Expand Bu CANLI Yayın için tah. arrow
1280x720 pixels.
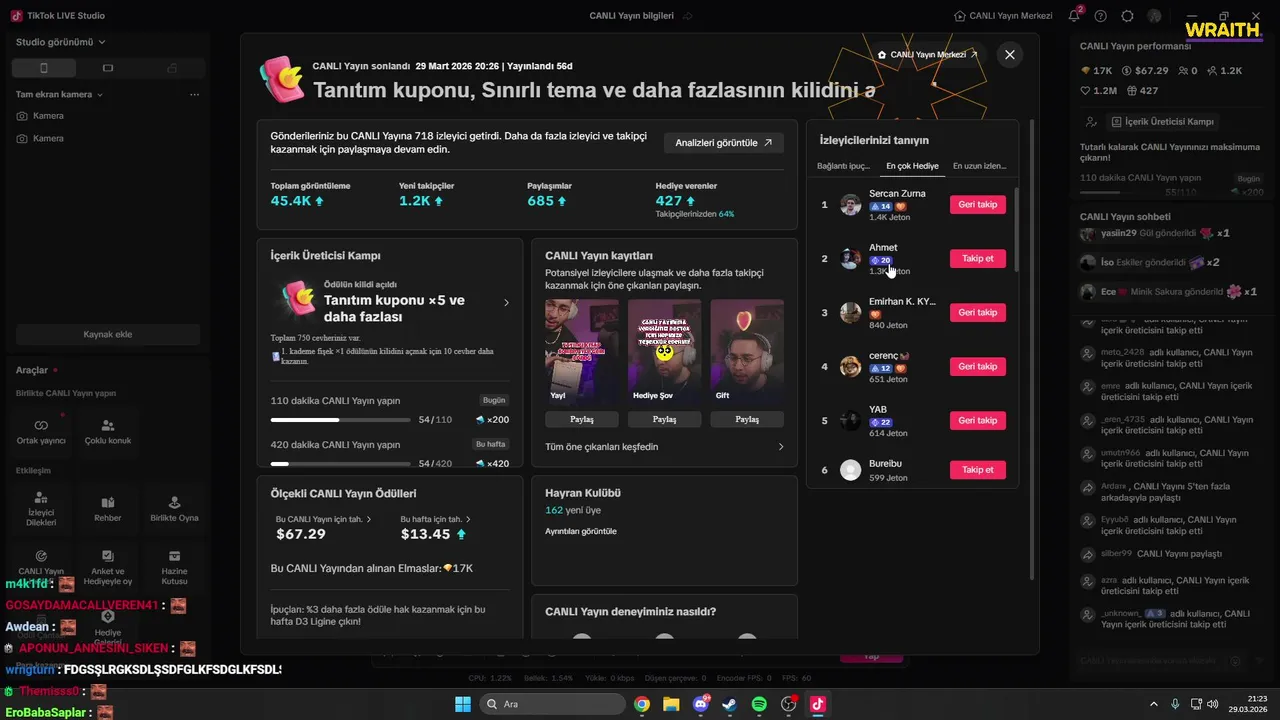tap(369, 519)
